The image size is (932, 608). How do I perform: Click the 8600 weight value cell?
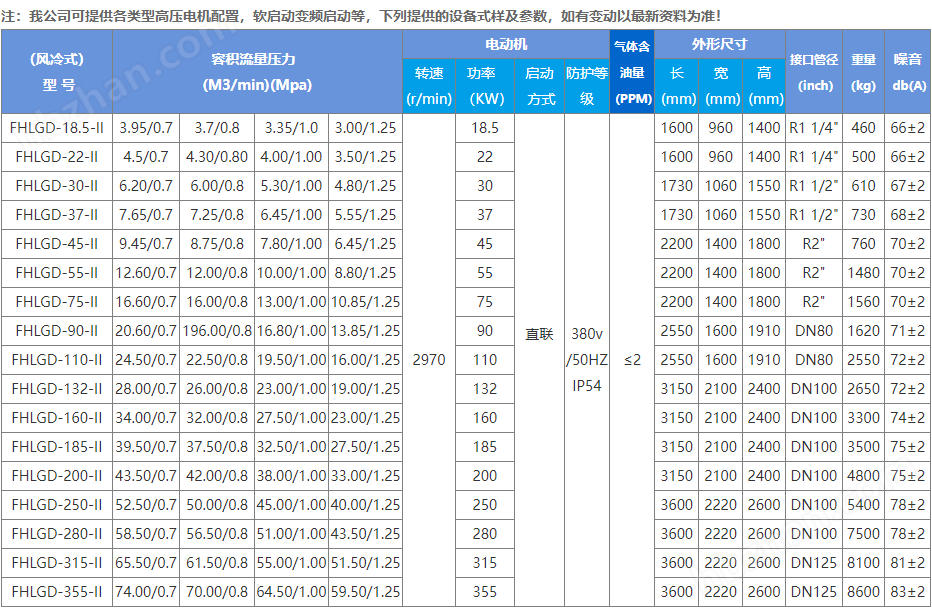tap(863, 592)
